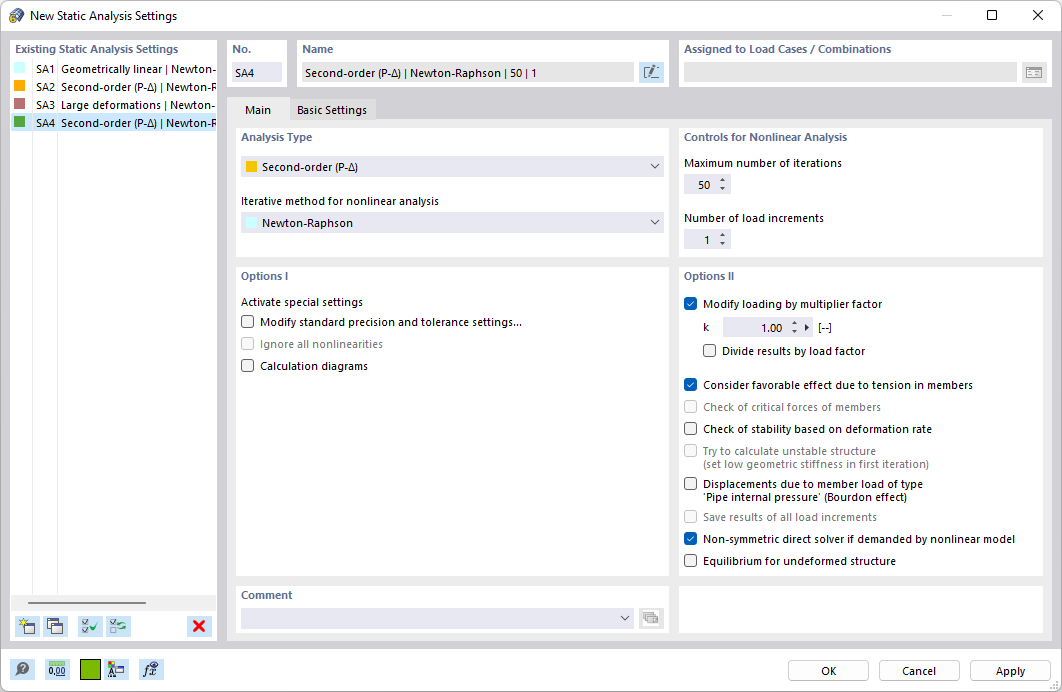Open the Load Cases / Combinations browser icon
Viewport: 1062px width, 692px height.
1036,71
